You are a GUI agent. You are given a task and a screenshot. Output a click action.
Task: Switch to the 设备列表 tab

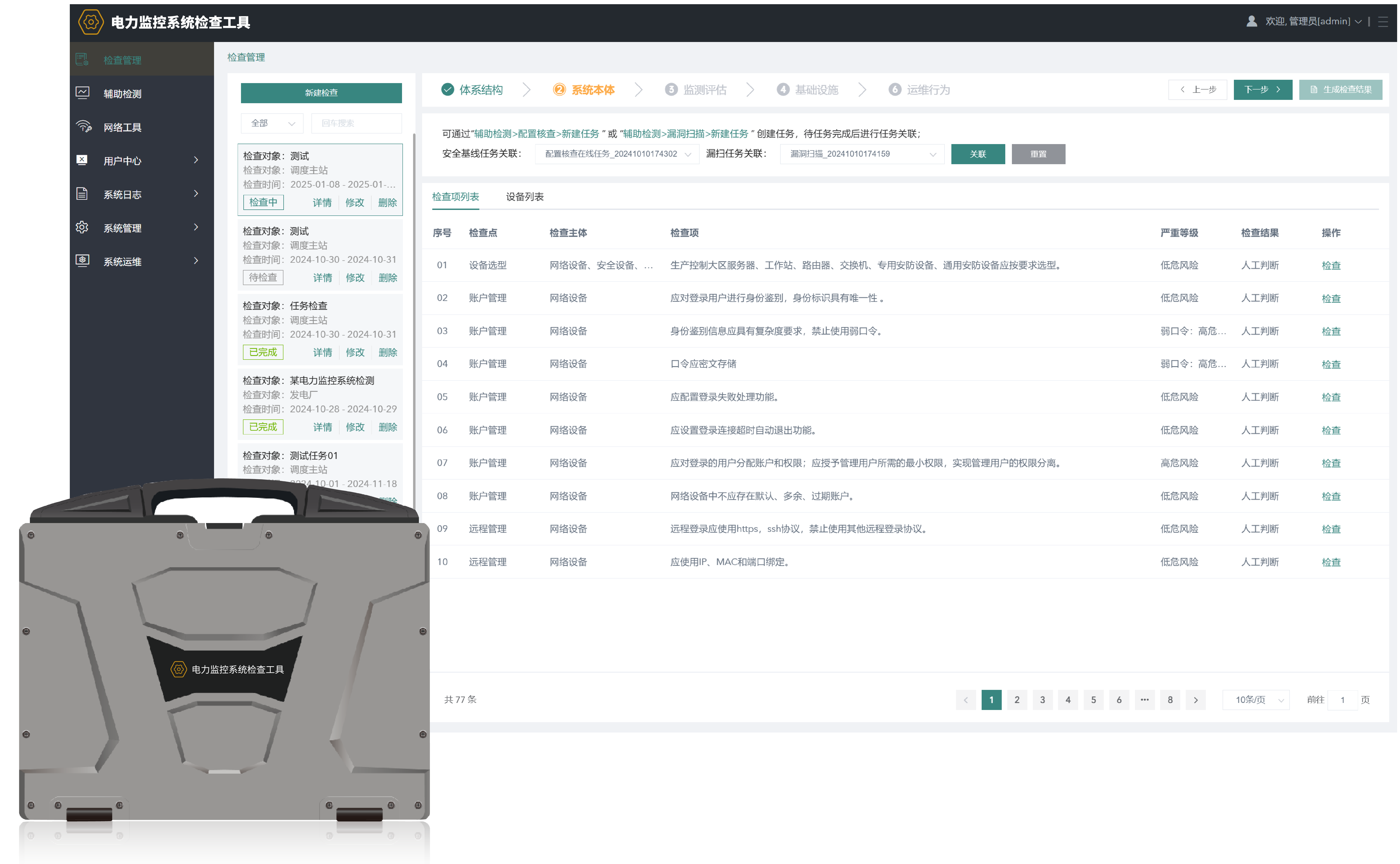click(525, 197)
